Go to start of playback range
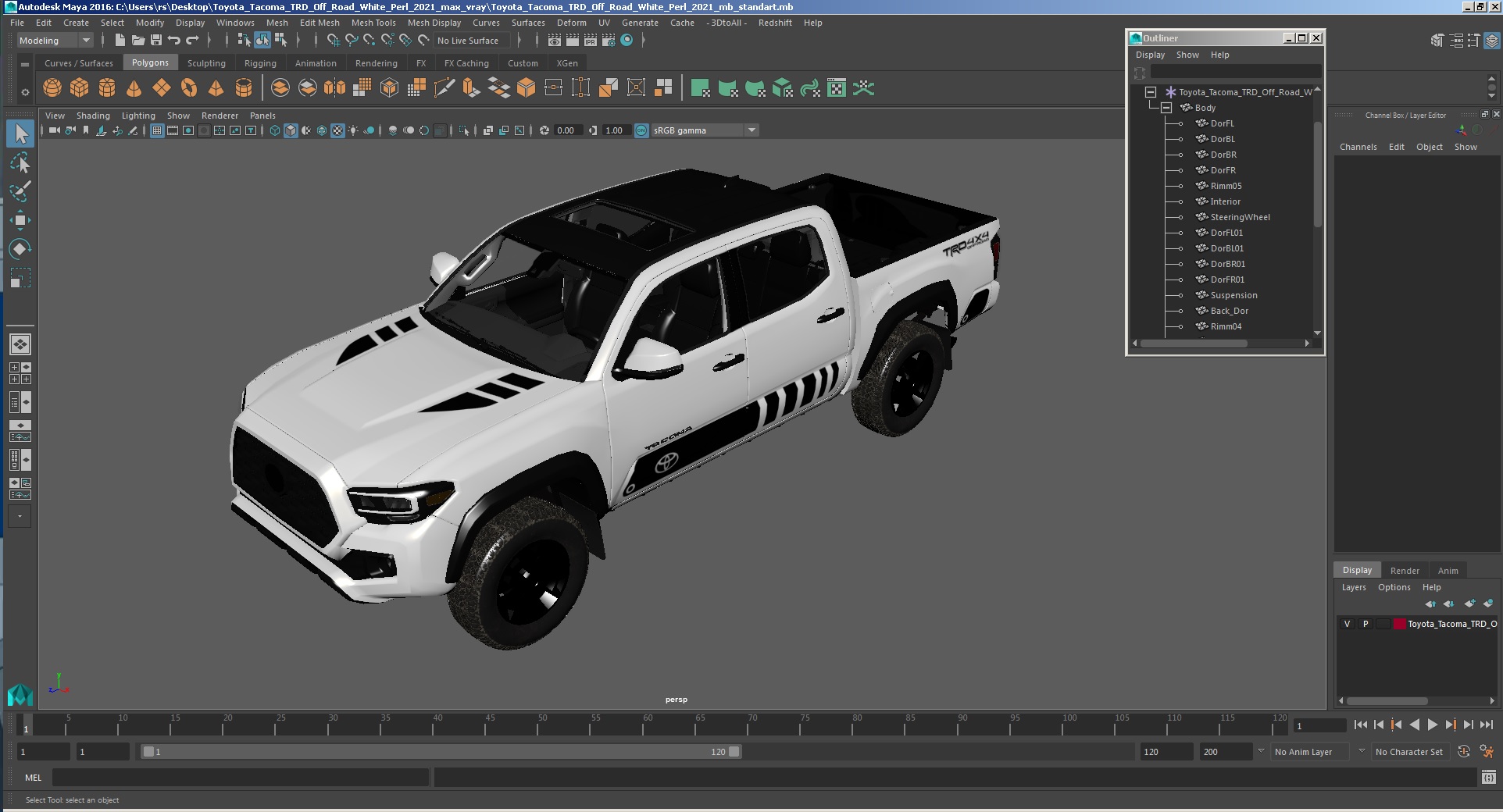1503x812 pixels. [1361, 725]
